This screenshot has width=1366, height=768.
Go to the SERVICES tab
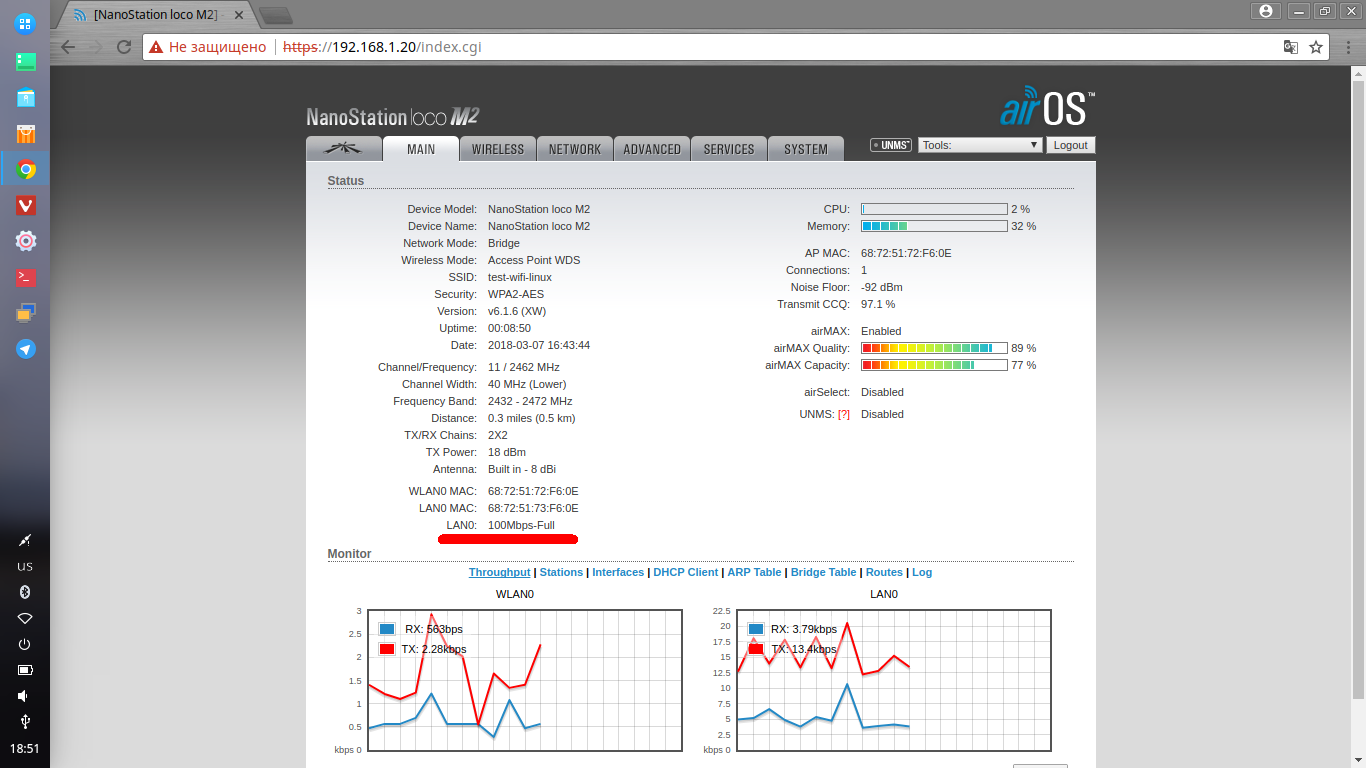pos(729,149)
